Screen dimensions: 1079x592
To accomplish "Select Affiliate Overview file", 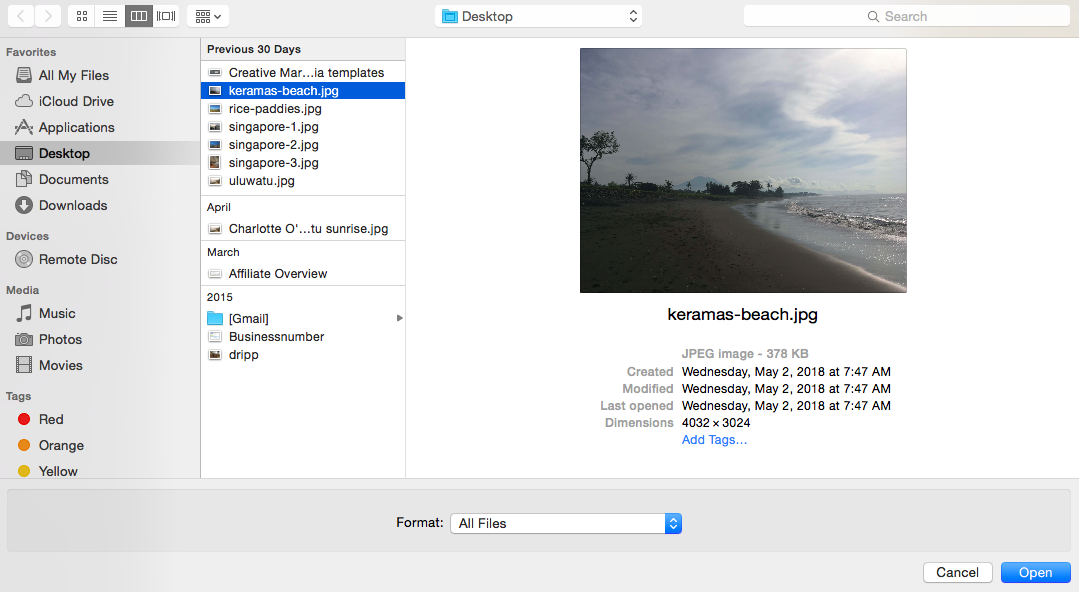I will [303, 273].
